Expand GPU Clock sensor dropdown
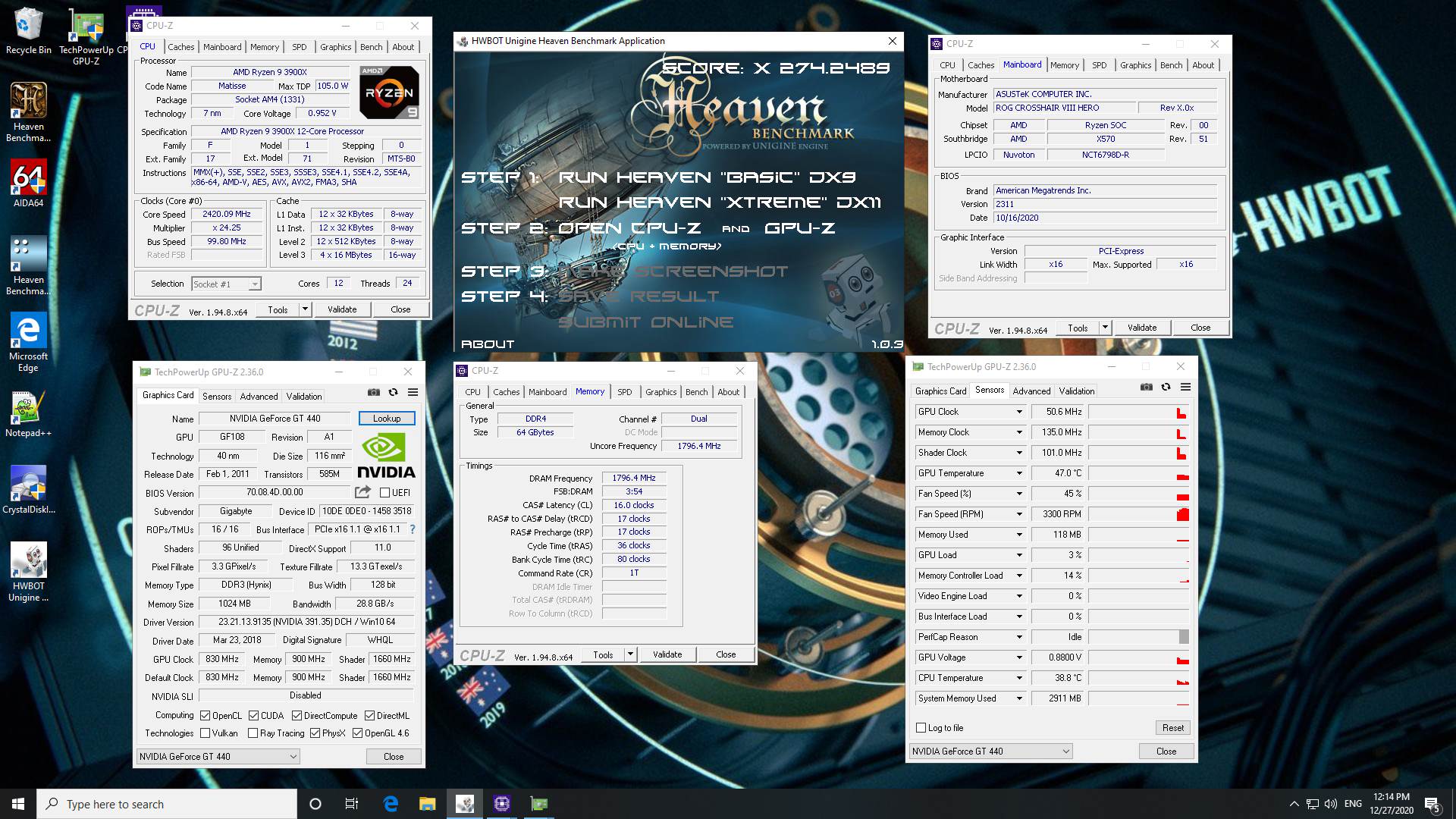Viewport: 1456px width, 819px height. click(x=1018, y=412)
